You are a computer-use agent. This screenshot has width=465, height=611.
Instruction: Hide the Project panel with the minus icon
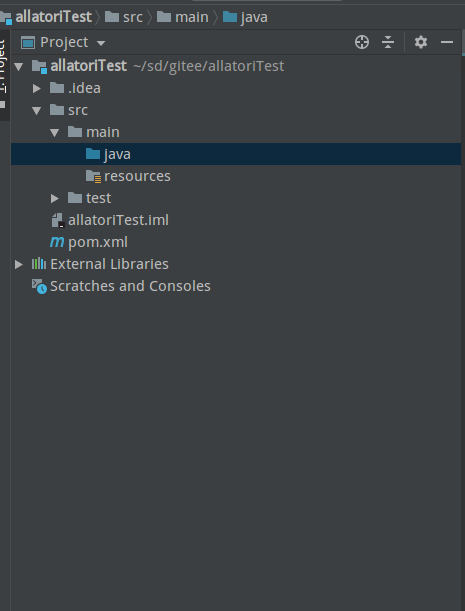click(447, 42)
